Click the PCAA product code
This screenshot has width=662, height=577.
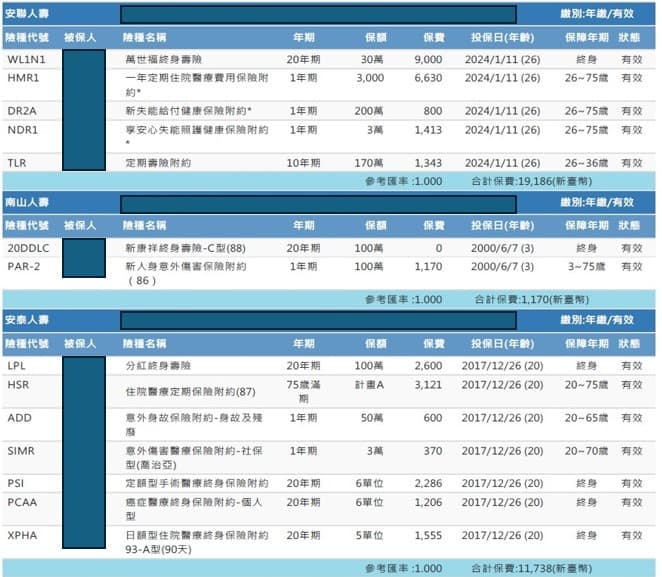coord(22,502)
